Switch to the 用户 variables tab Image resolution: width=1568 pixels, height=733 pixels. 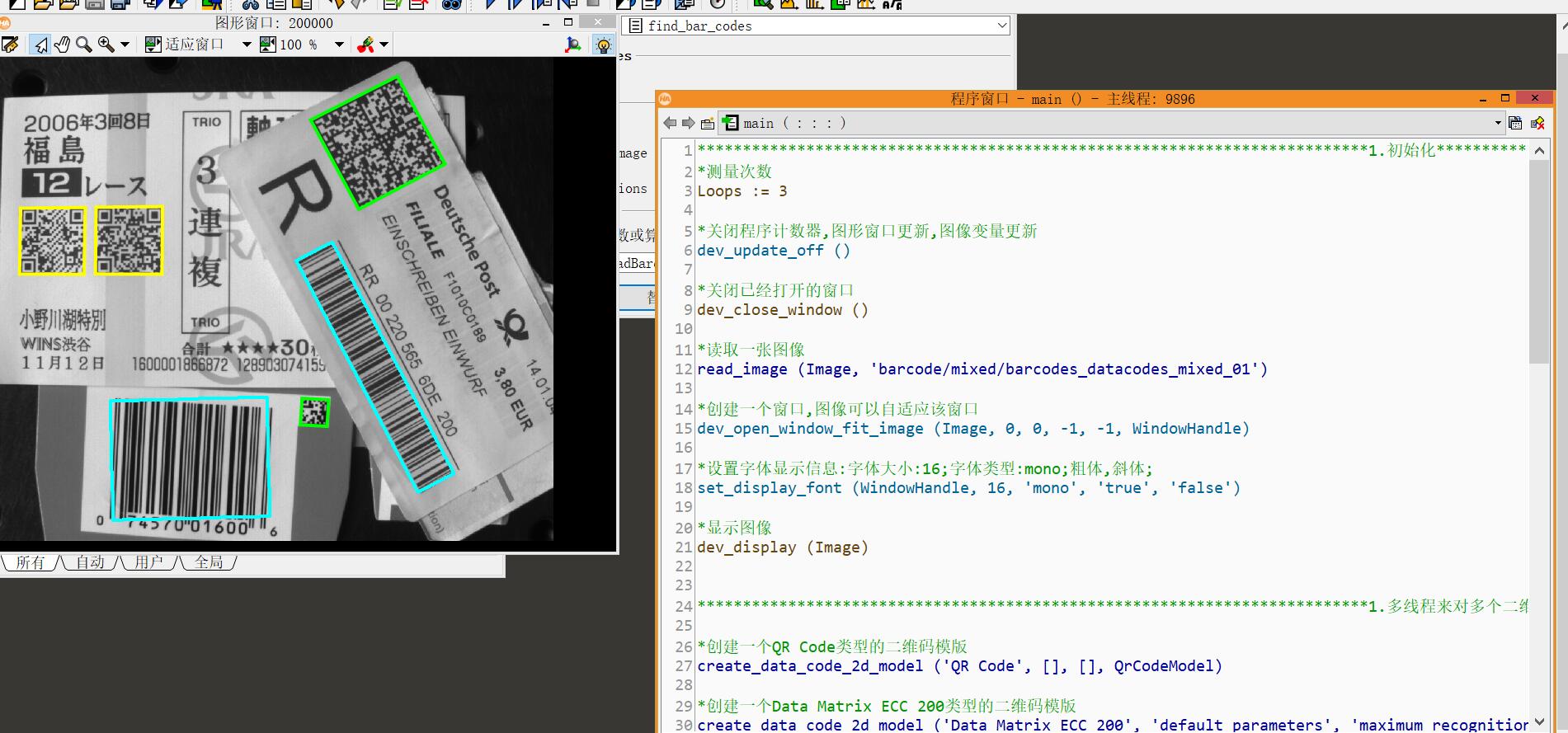click(x=149, y=562)
